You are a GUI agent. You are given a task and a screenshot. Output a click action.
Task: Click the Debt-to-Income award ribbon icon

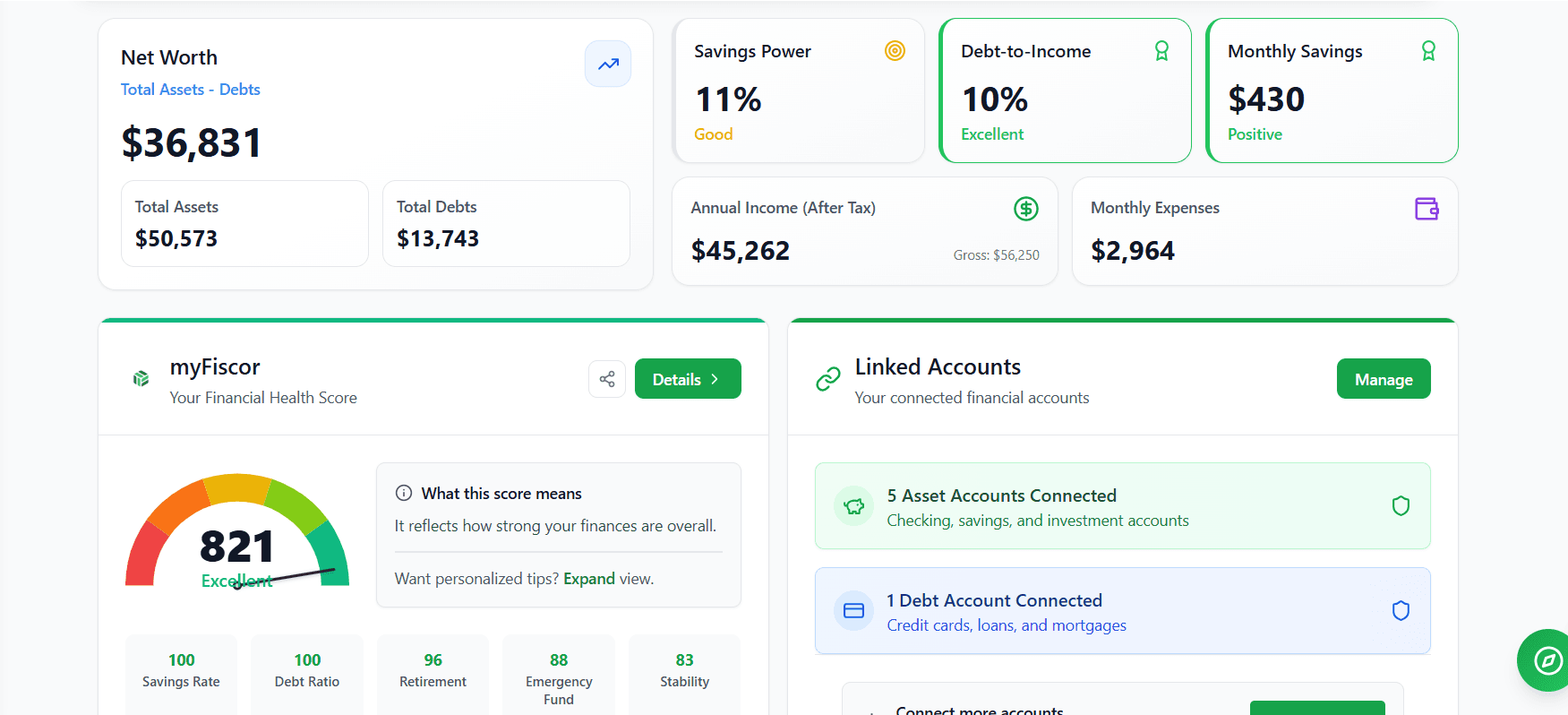pyautogui.click(x=1161, y=51)
